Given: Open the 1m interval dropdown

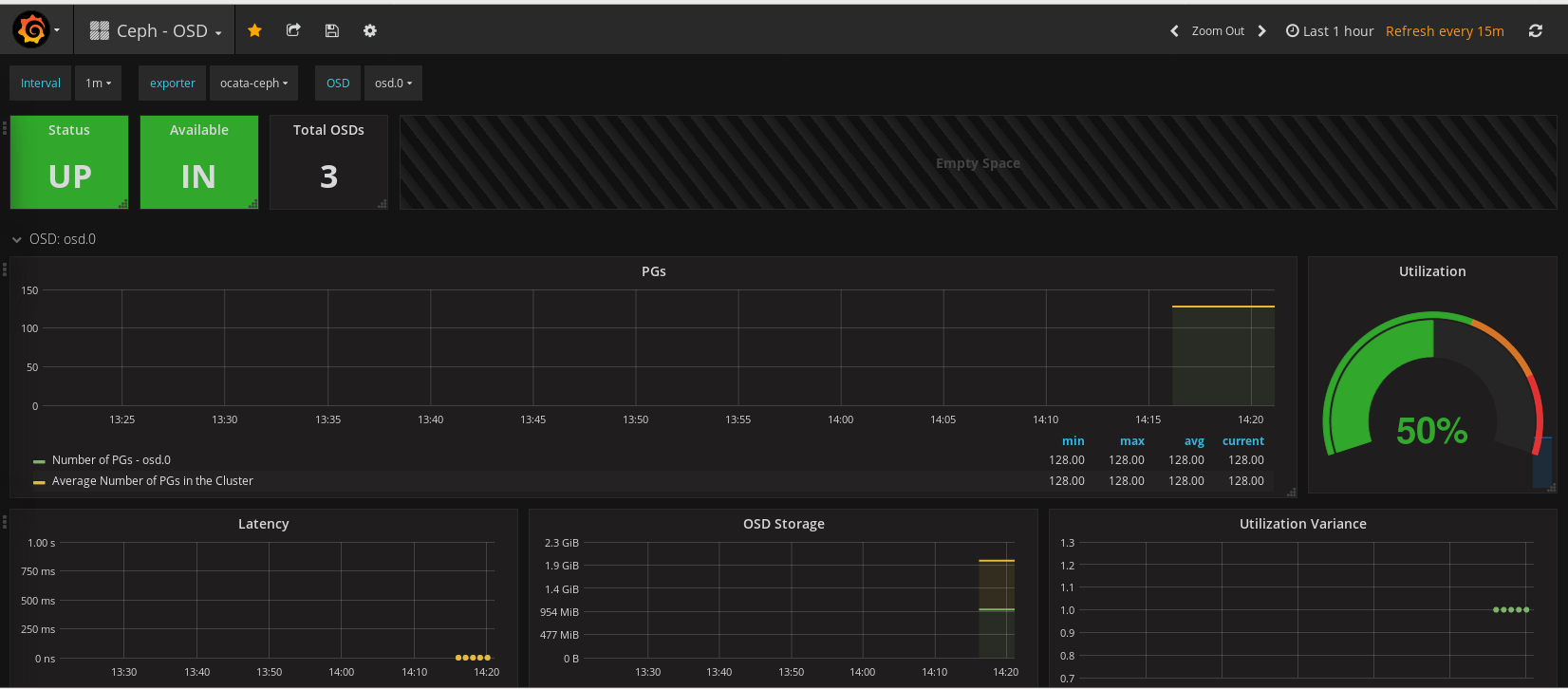Looking at the screenshot, I should coord(98,83).
